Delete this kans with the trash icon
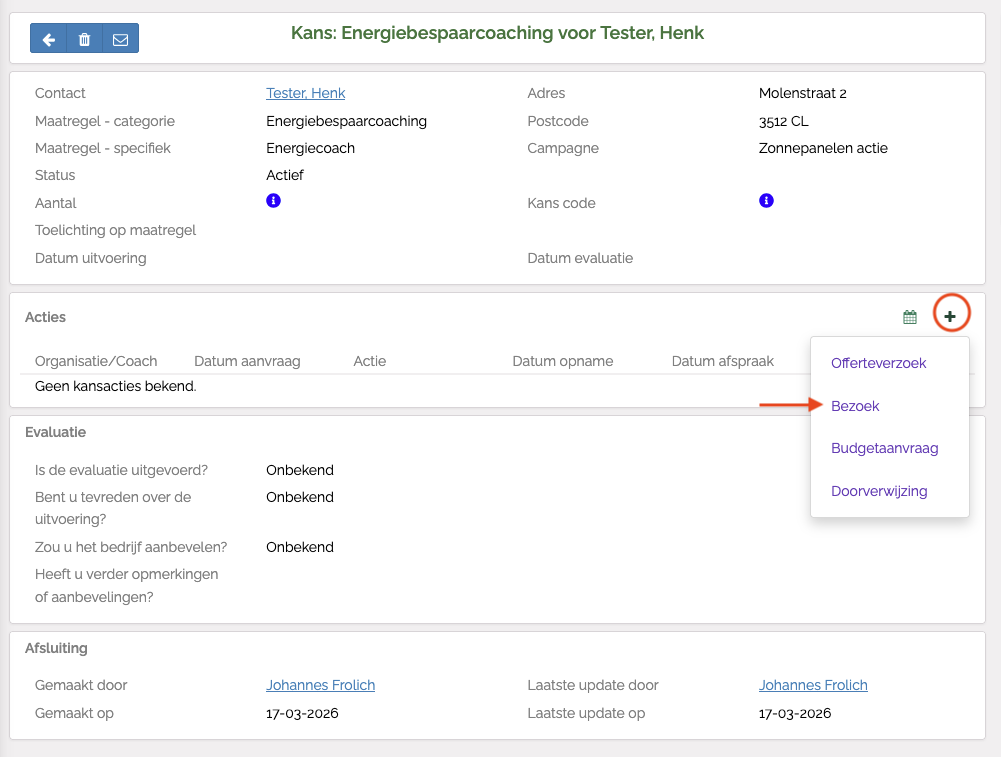 84,39
